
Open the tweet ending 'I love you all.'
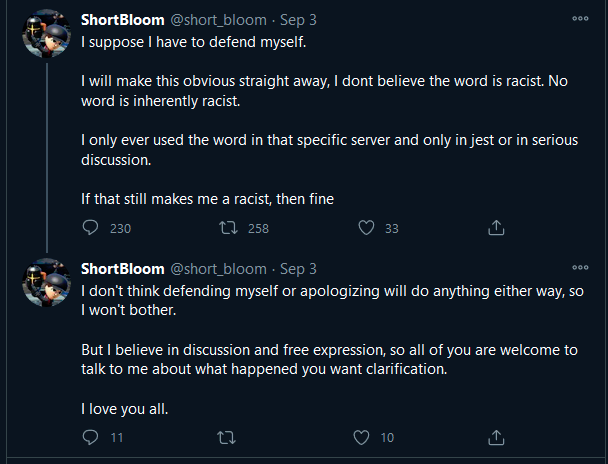(332, 350)
